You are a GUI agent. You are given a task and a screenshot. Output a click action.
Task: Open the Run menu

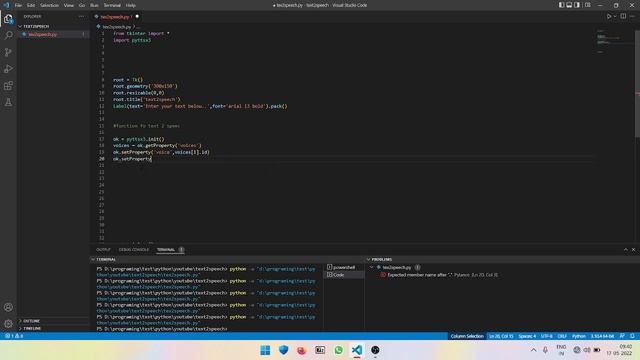tap(94, 5)
